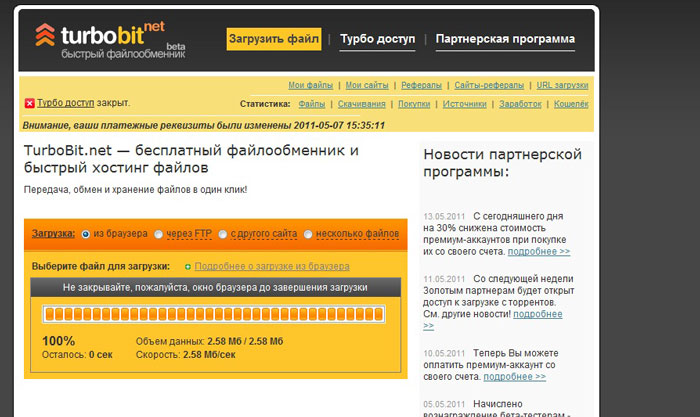The width and height of the screenshot is (700, 417).
Task: Click the 'Новости партнерской программы:' heading
Action: point(502,163)
